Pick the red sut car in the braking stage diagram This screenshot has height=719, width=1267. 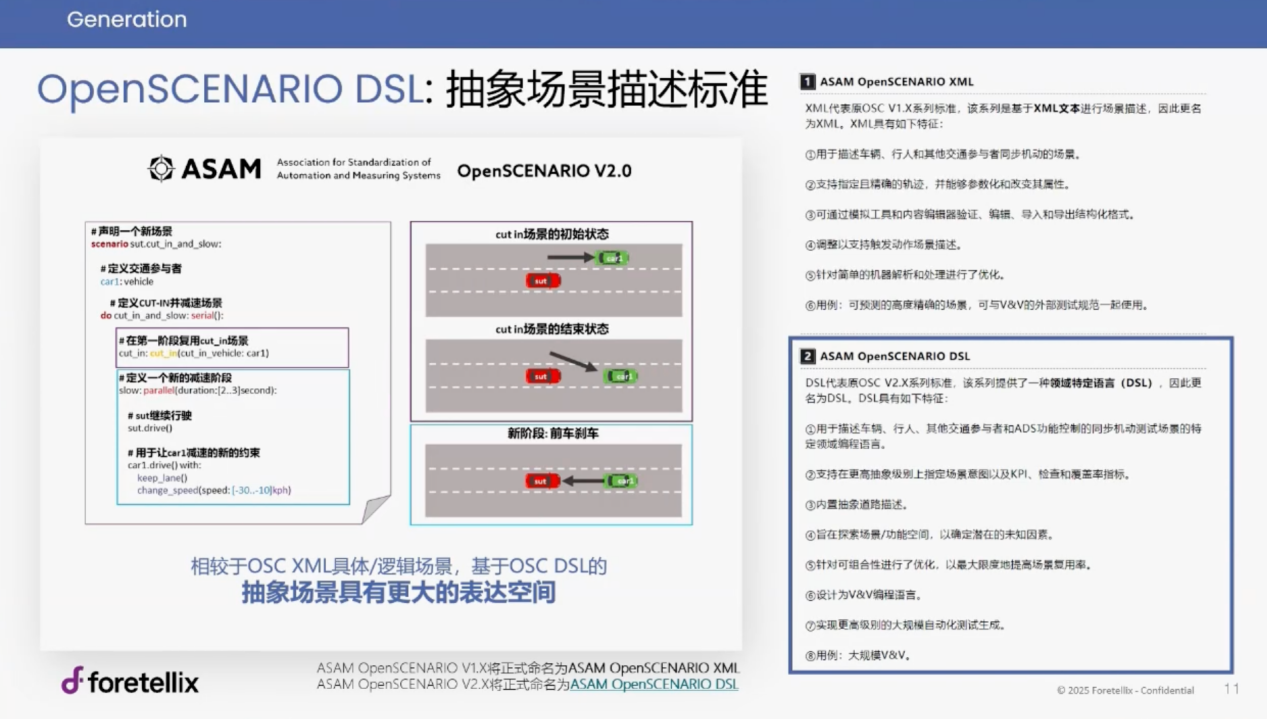point(543,481)
